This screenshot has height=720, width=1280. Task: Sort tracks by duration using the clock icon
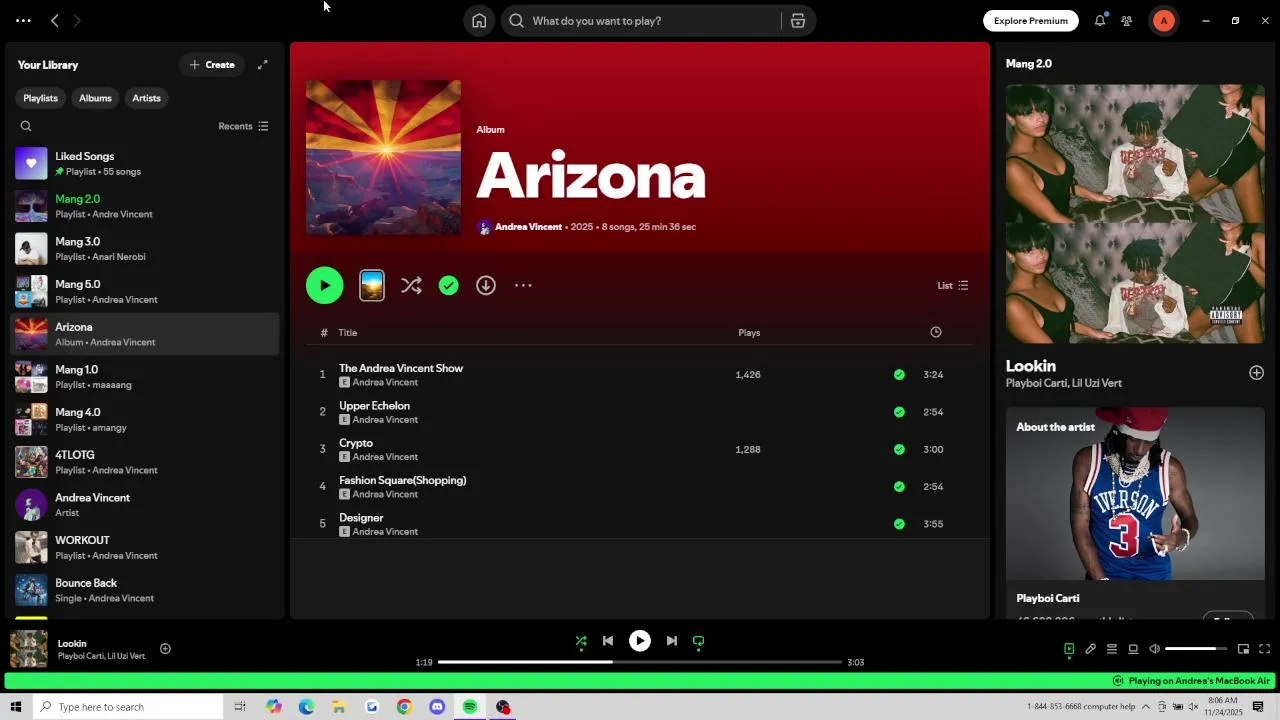click(936, 332)
